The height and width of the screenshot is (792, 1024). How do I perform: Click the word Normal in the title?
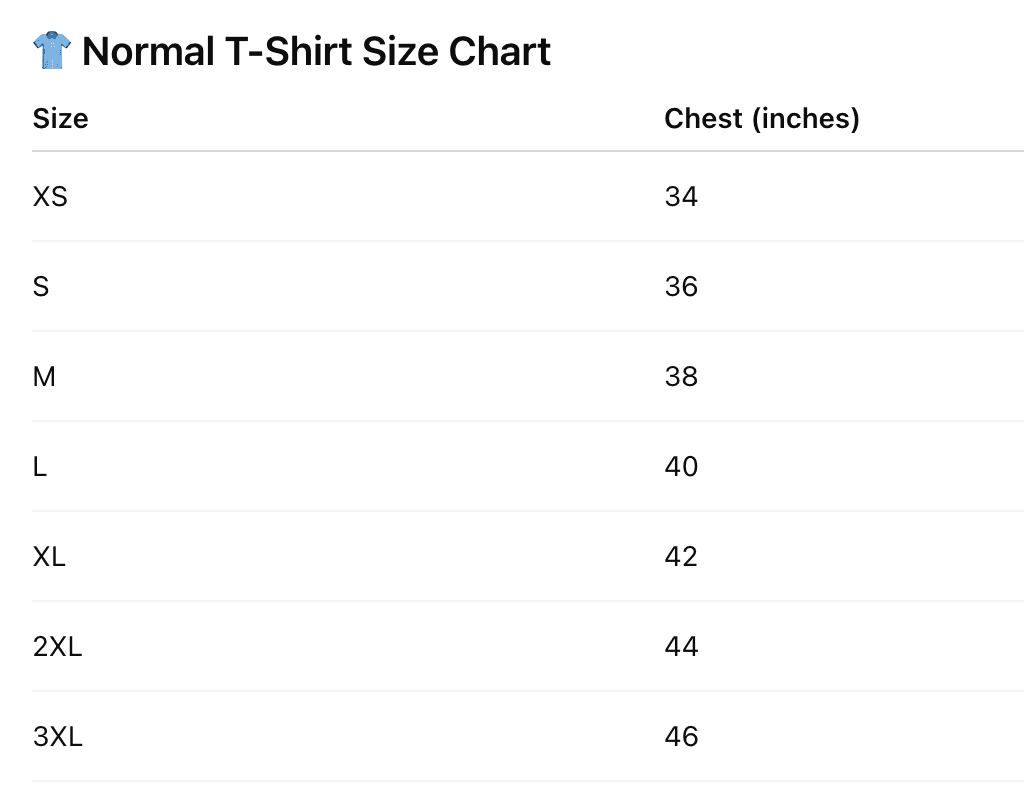pyautogui.click(x=149, y=51)
